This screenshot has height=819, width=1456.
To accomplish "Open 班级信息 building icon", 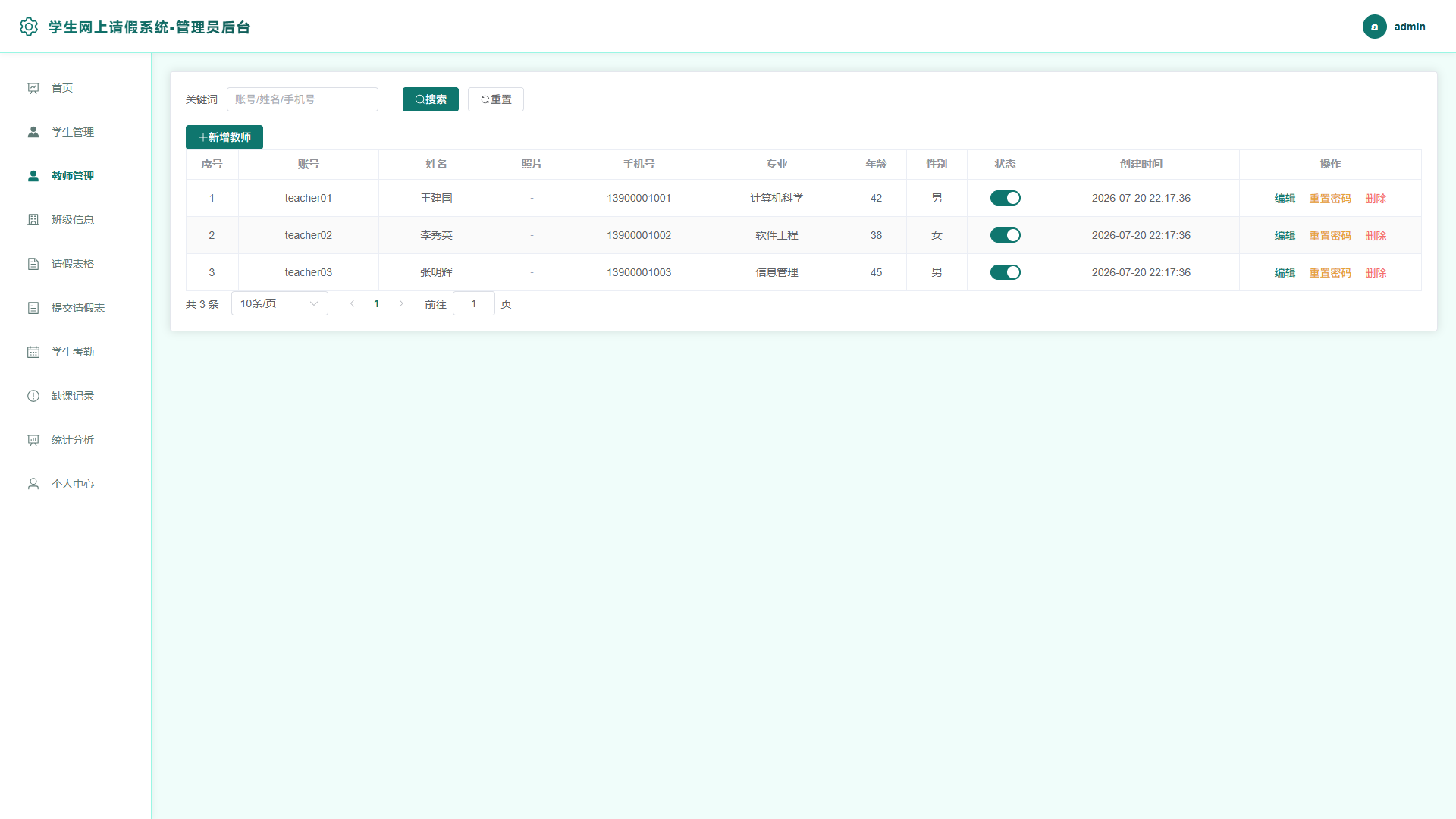I will tap(33, 220).
